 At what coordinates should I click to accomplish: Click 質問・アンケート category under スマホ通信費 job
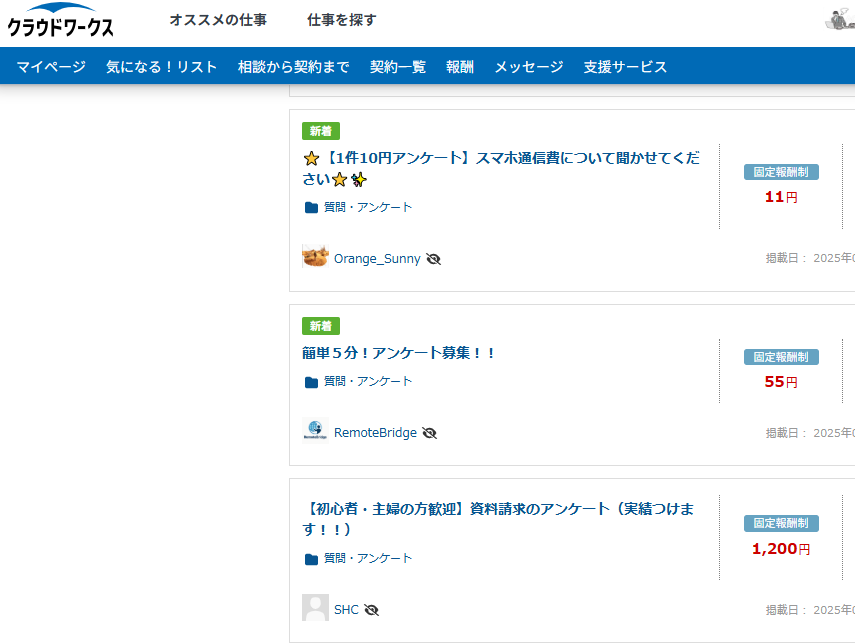(368, 207)
